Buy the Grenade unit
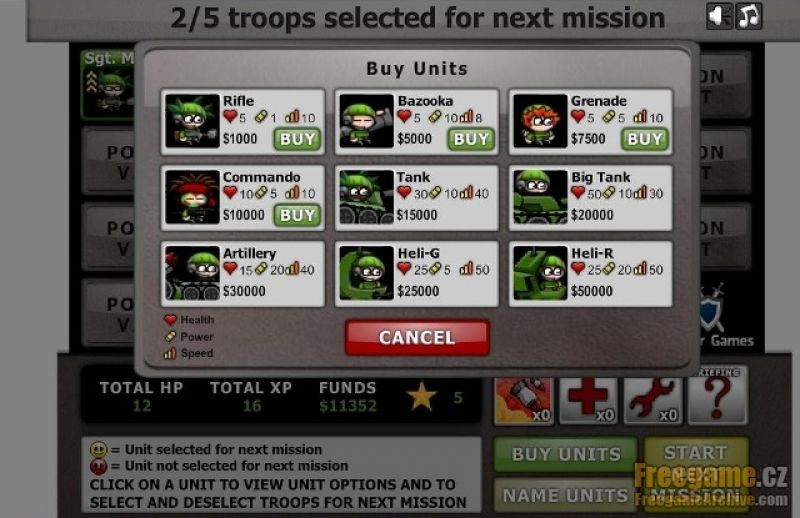The height and width of the screenshot is (518, 800). [644, 139]
